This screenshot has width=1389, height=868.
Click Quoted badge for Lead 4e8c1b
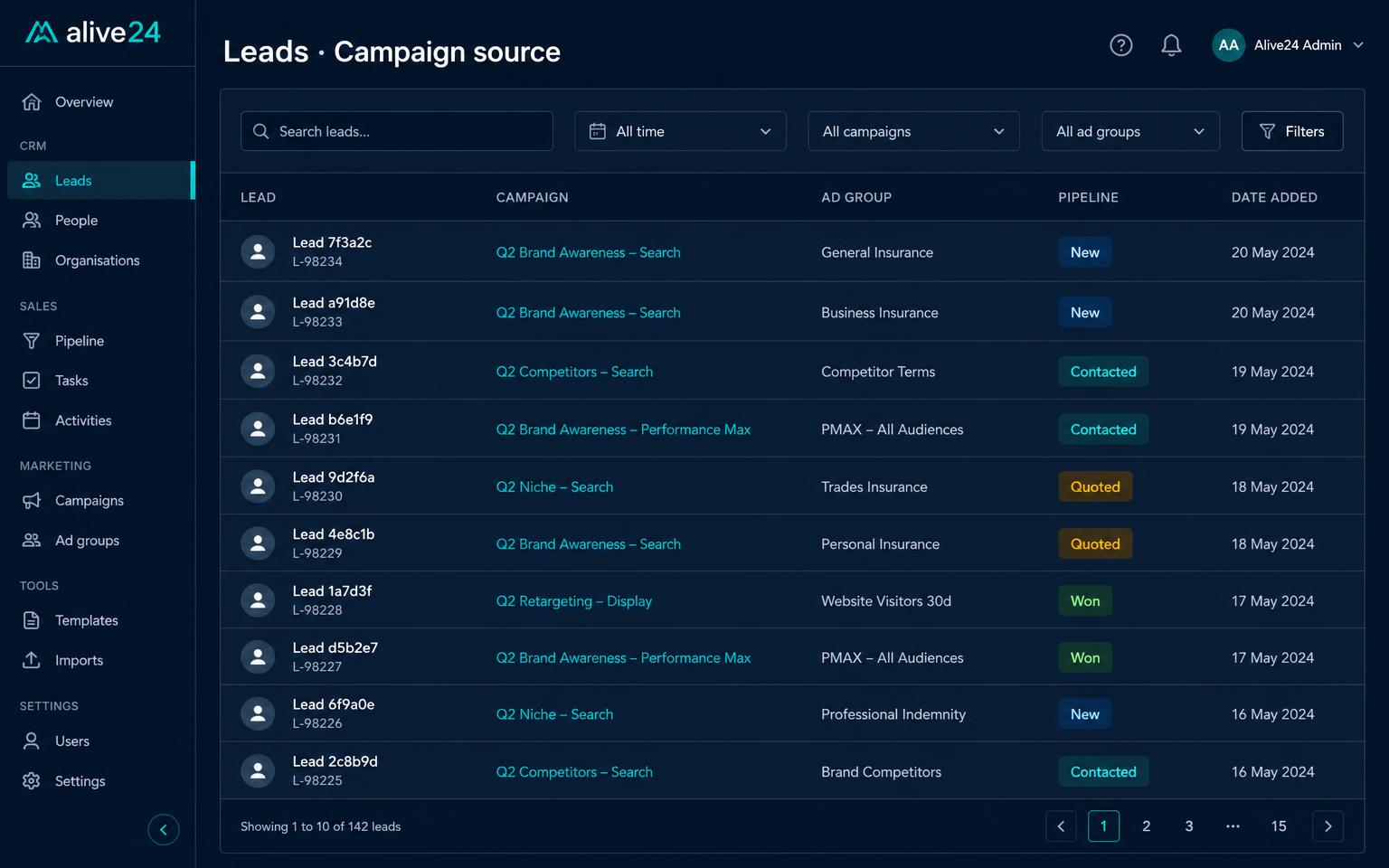point(1095,543)
